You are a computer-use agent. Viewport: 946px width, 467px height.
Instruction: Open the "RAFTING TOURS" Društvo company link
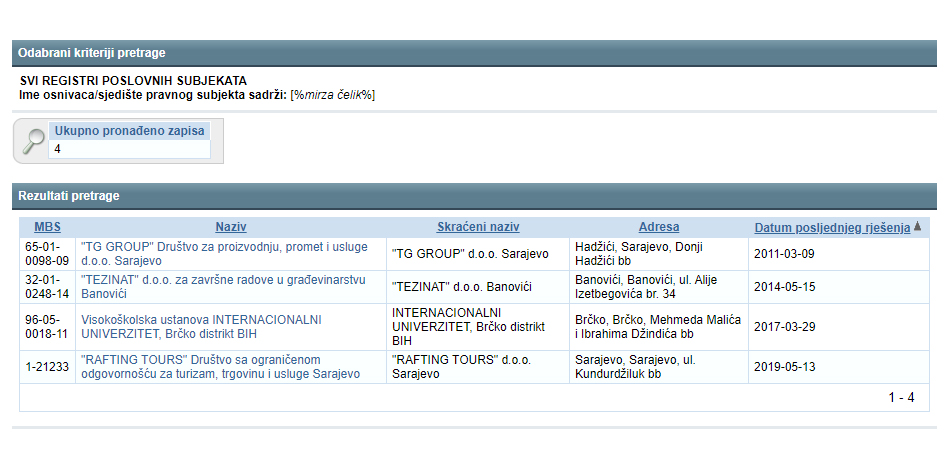(220, 367)
